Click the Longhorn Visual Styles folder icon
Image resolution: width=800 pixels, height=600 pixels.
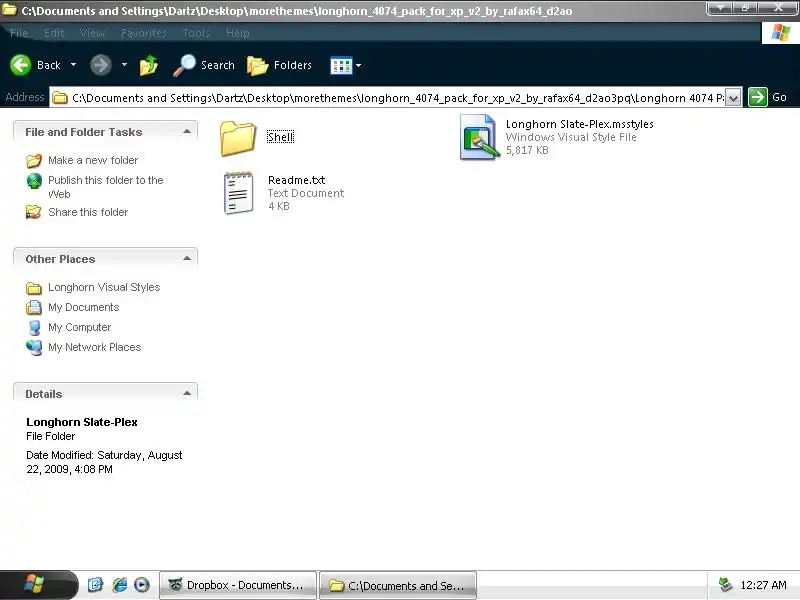click(x=34, y=288)
